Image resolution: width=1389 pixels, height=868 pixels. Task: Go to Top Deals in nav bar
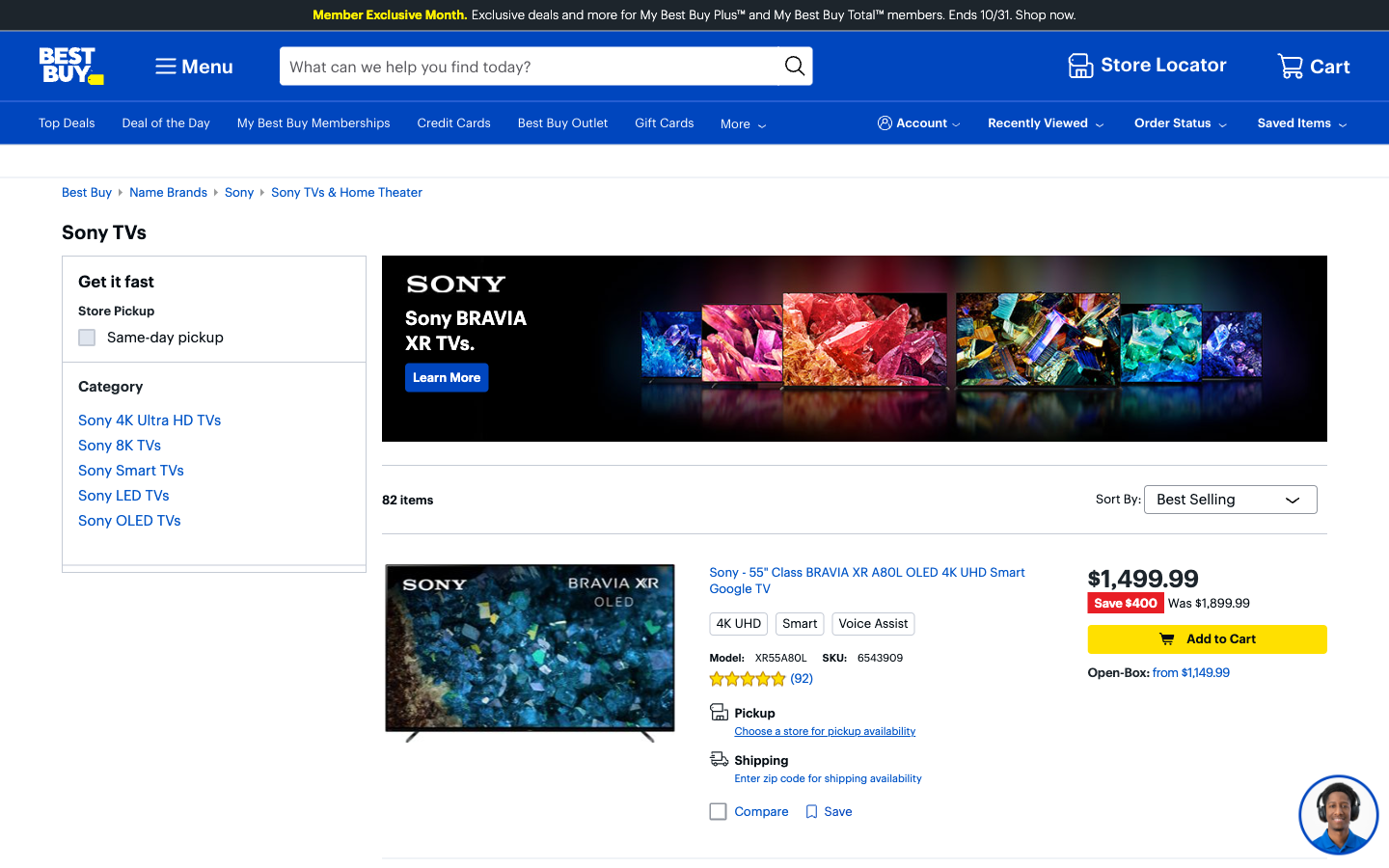67,123
